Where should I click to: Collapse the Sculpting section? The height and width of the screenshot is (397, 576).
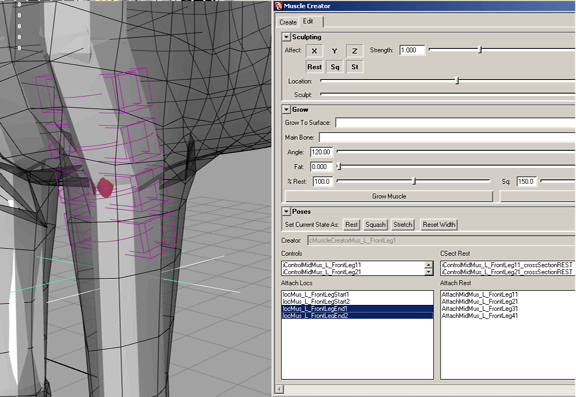[x=286, y=37]
